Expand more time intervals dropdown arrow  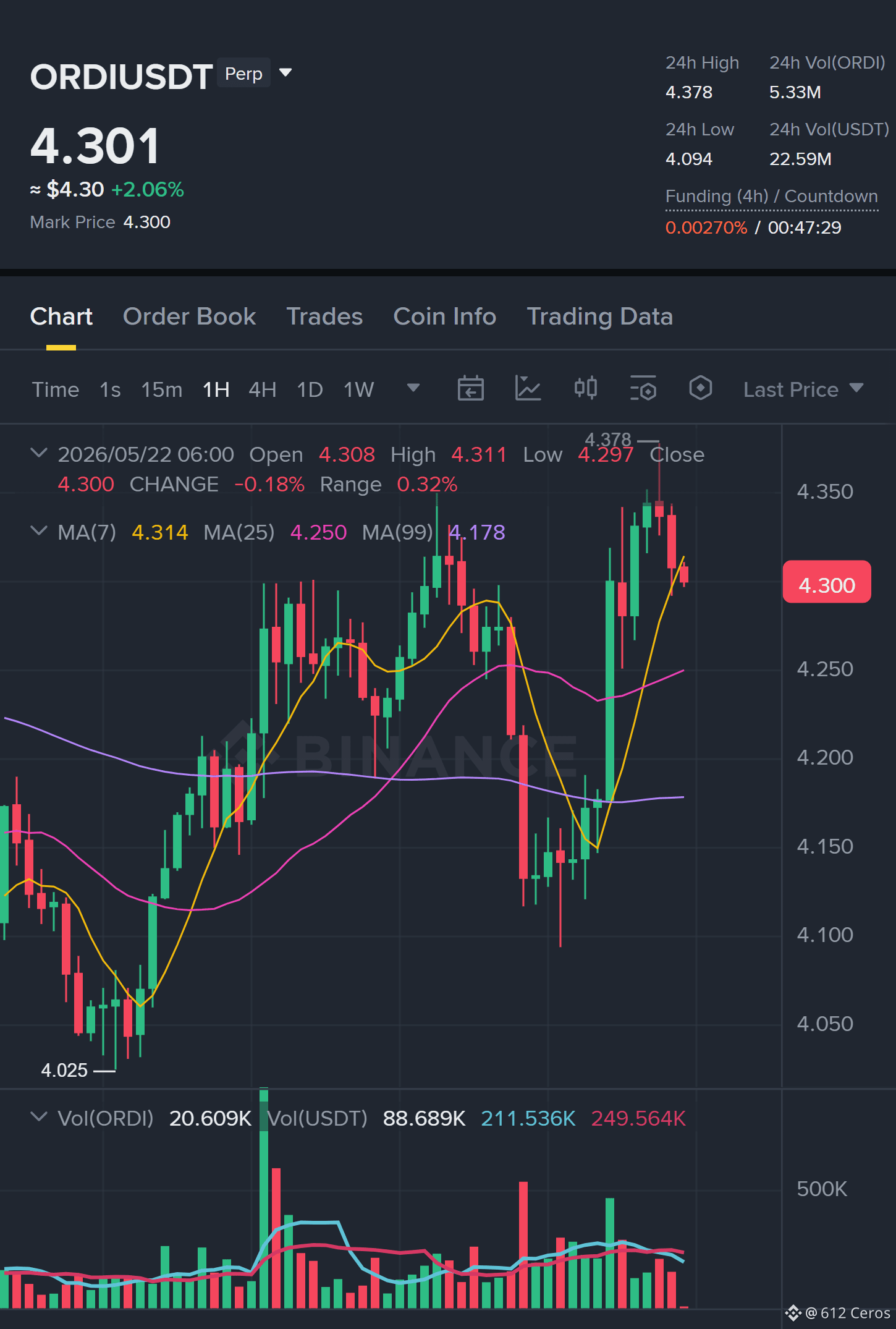pyautogui.click(x=413, y=388)
